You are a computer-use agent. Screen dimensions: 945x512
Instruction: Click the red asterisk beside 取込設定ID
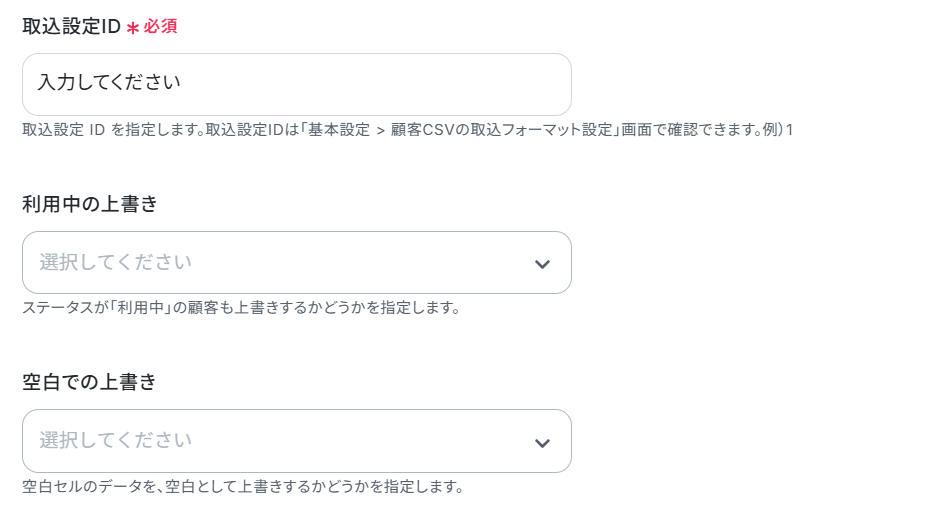click(x=133, y=28)
